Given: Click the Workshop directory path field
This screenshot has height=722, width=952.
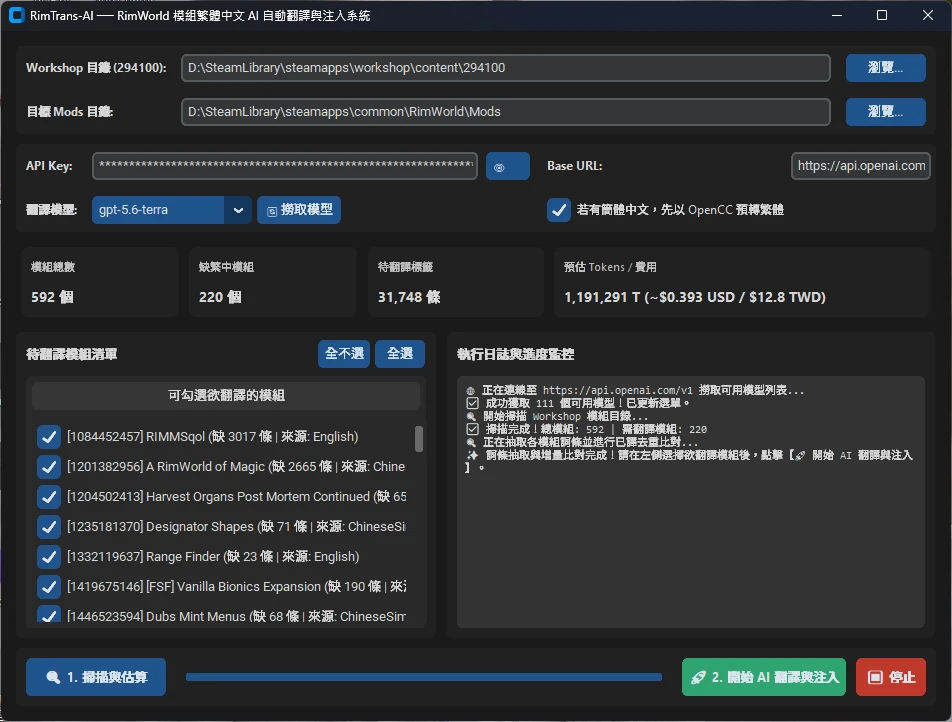Looking at the screenshot, I should click(x=506, y=67).
